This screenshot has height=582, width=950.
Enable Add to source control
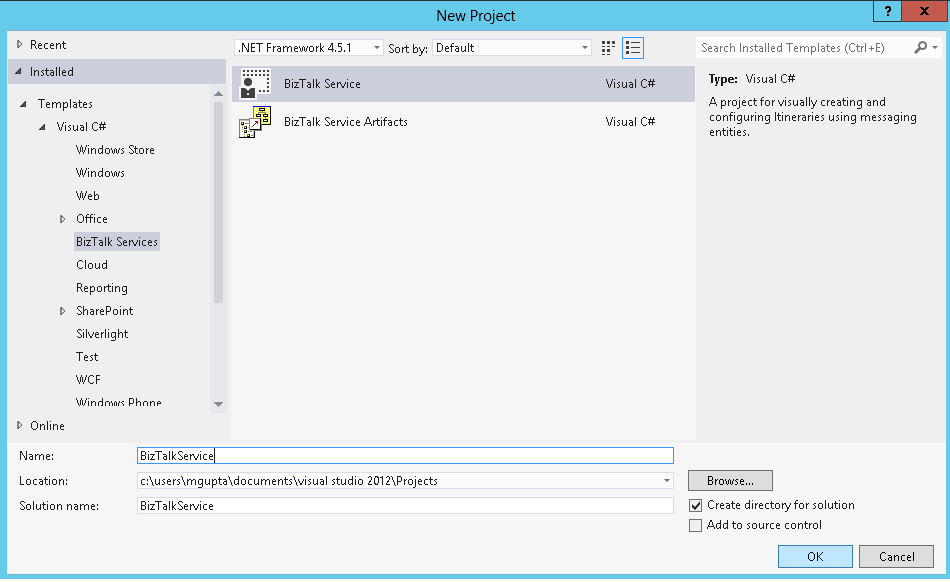(696, 525)
